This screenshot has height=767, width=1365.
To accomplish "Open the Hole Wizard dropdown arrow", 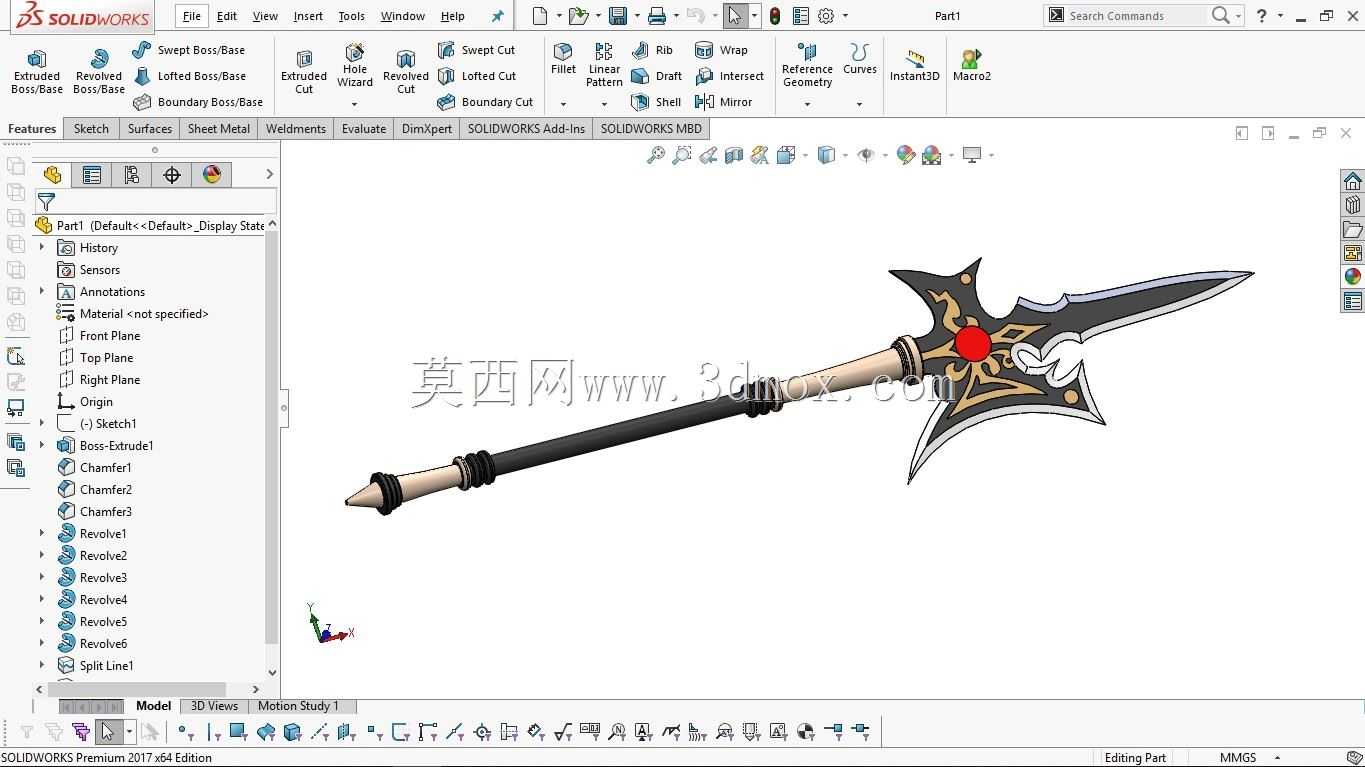I will (355, 104).
